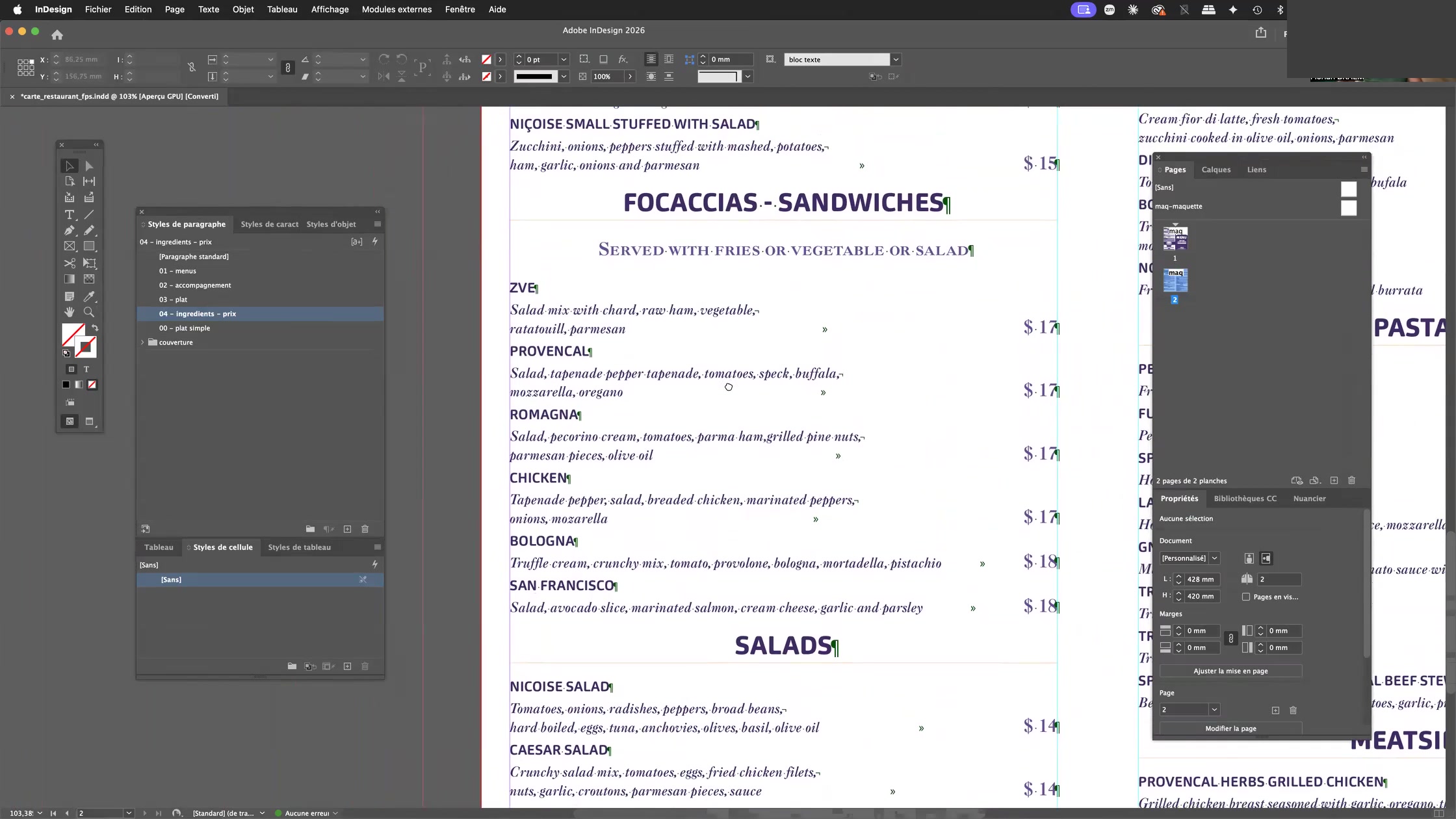Switch formatting to affect container
The height and width of the screenshot is (819, 1456).
pos(71,369)
